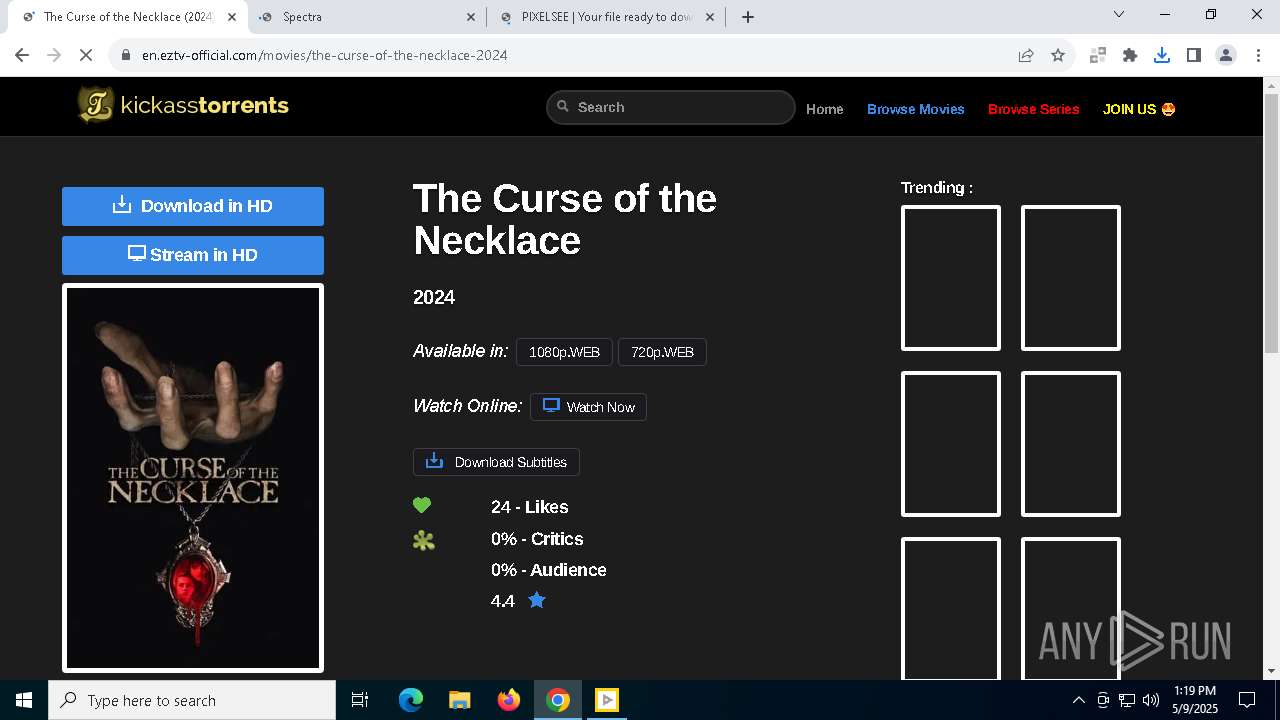Click the Windows taskbar search box
Screen dimensions: 1280x720
(x=192, y=700)
